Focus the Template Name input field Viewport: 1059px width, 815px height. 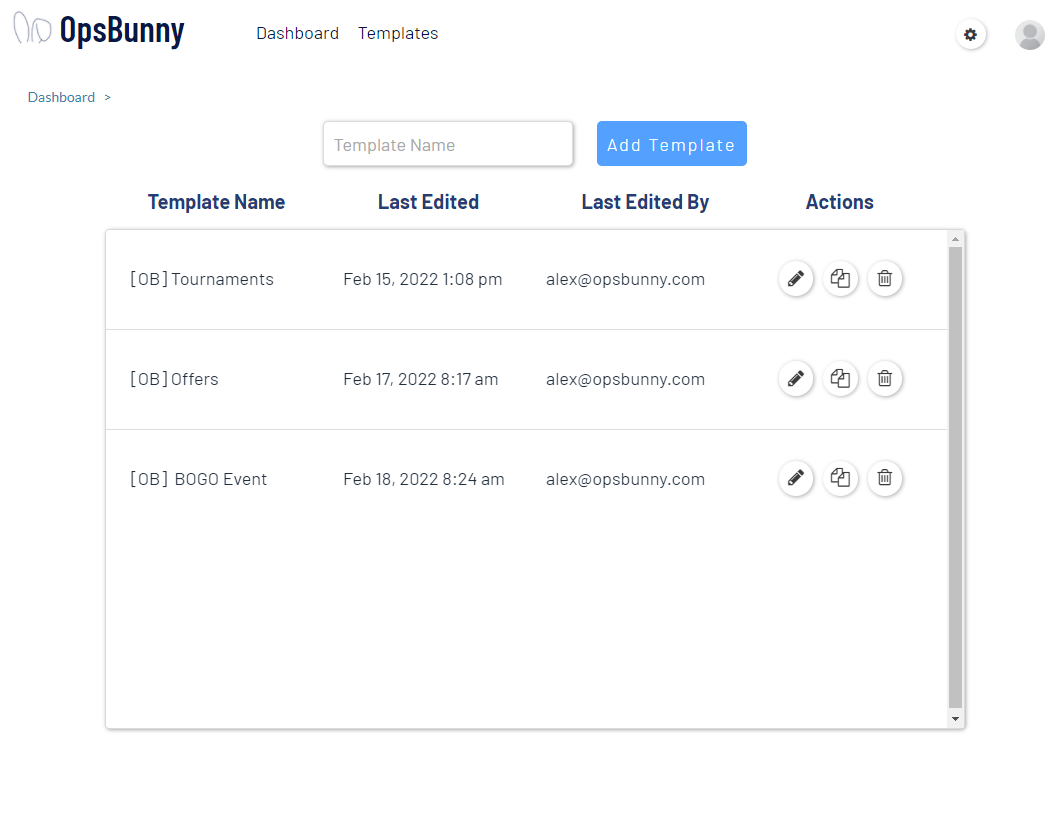coord(448,143)
